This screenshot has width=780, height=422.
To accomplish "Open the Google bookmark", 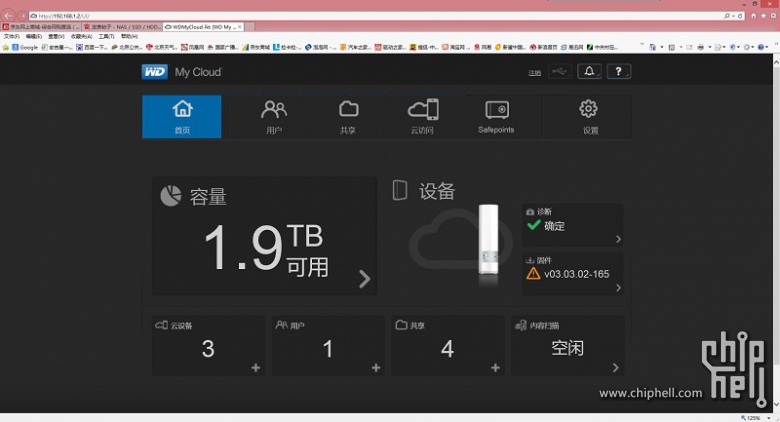I will point(25,47).
